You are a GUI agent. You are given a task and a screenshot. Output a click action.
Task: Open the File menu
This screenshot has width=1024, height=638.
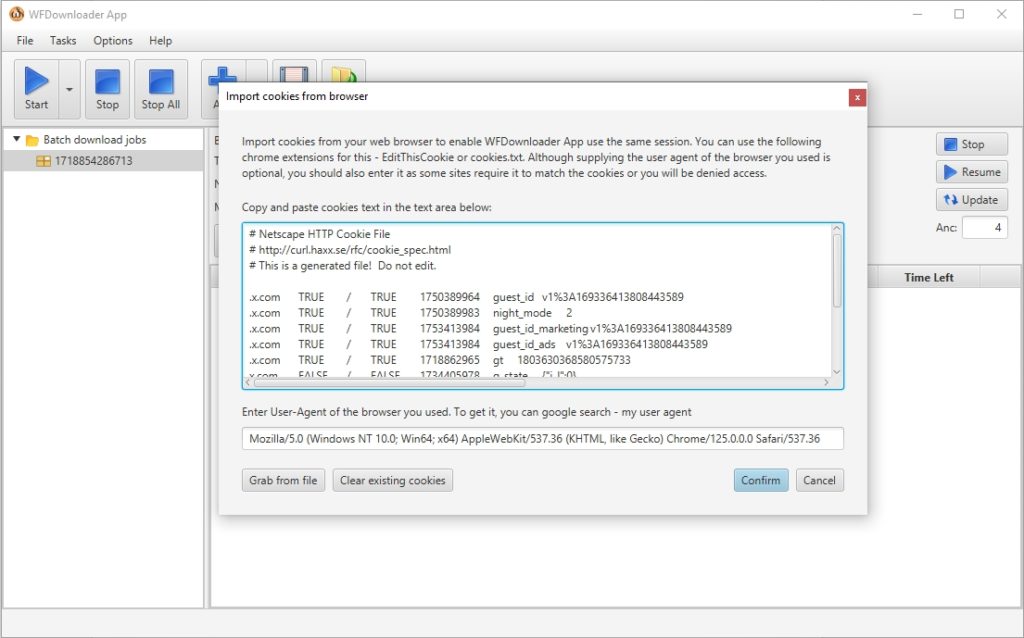click(24, 40)
